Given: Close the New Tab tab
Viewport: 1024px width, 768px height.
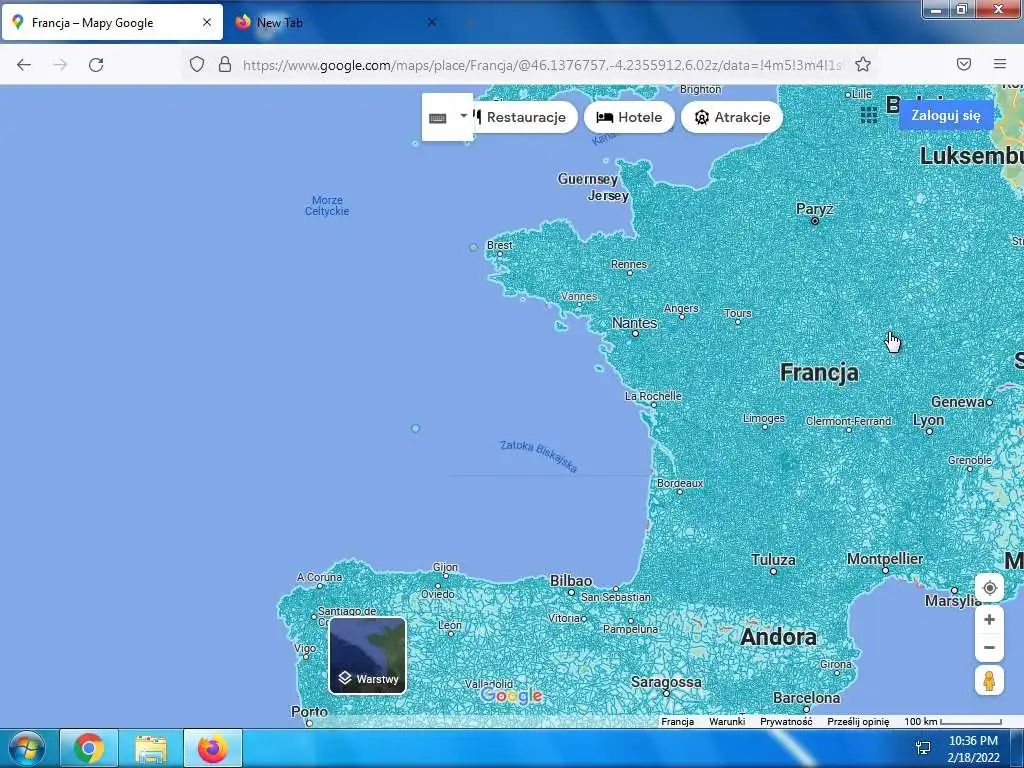Looking at the screenshot, I should click(432, 22).
